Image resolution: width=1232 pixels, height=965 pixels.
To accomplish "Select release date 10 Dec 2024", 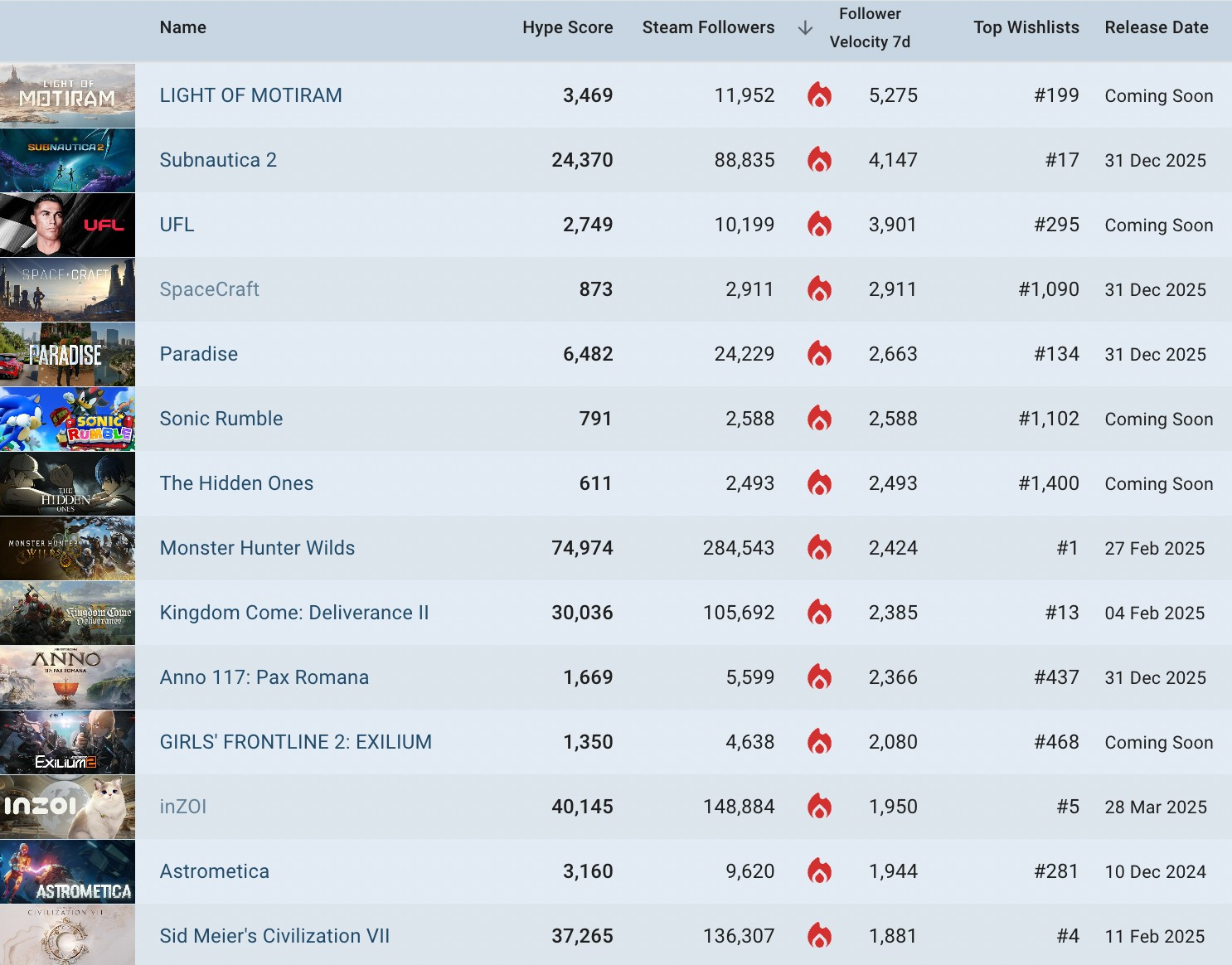I will [1156, 871].
